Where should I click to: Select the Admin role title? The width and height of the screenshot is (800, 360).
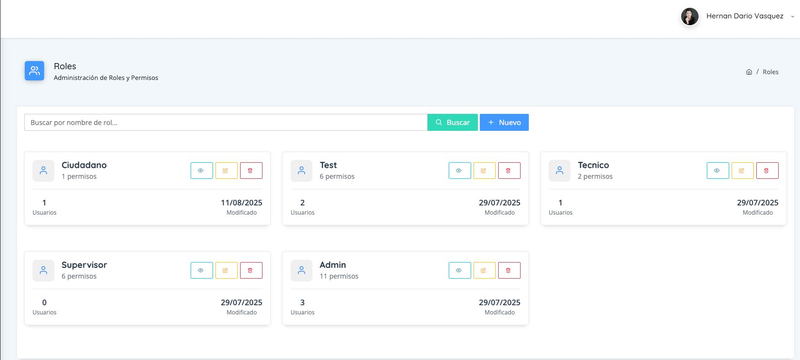[x=333, y=265]
